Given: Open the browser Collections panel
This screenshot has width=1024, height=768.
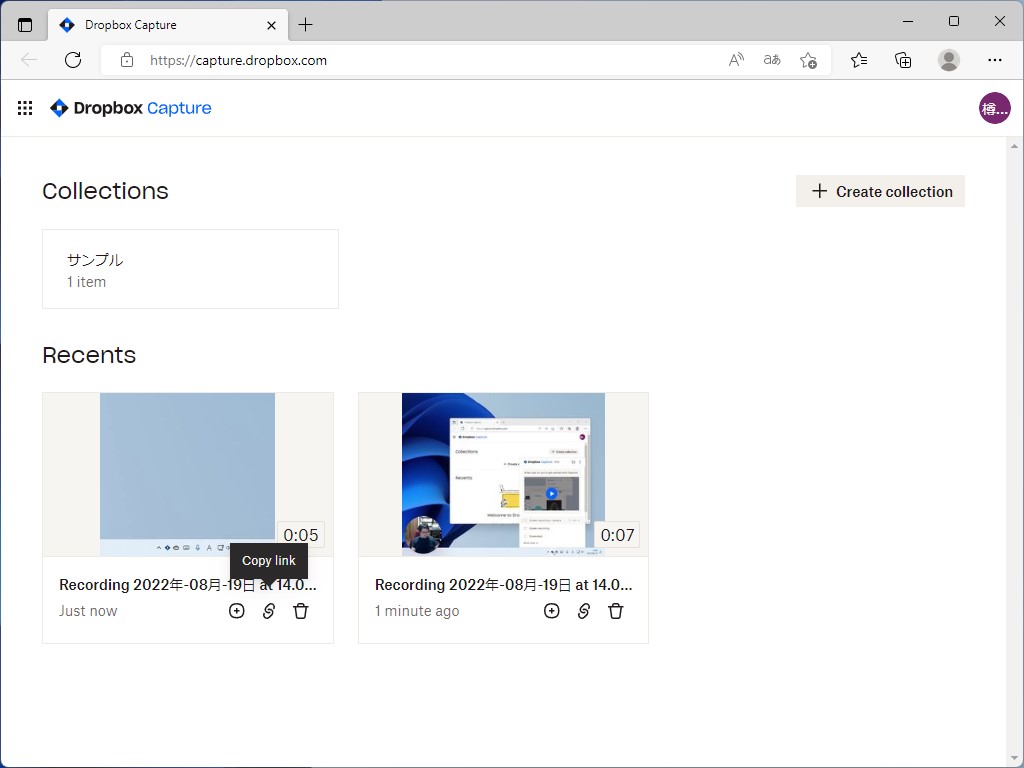Looking at the screenshot, I should pos(903,60).
